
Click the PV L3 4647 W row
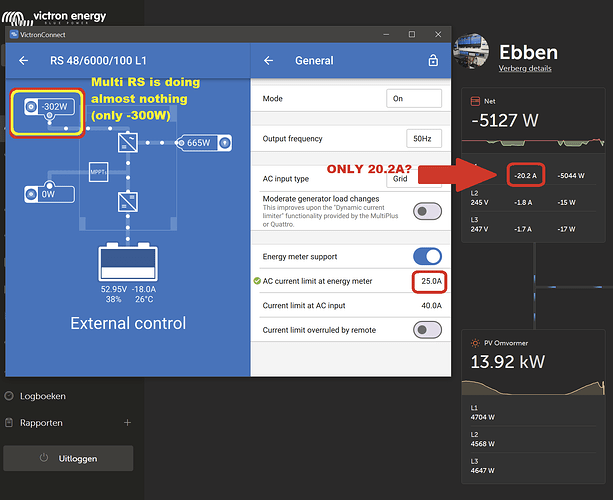click(533, 466)
